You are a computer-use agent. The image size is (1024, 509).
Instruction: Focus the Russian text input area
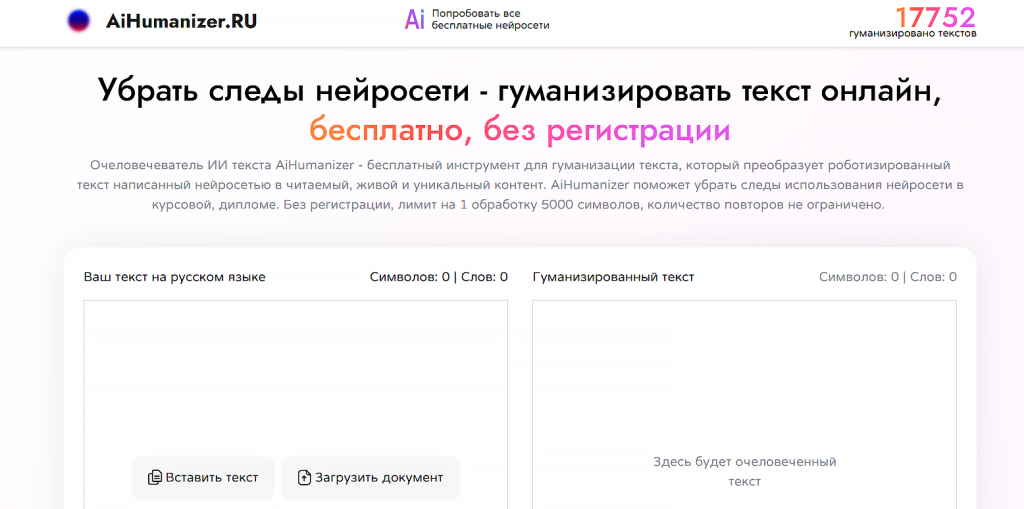(x=295, y=404)
